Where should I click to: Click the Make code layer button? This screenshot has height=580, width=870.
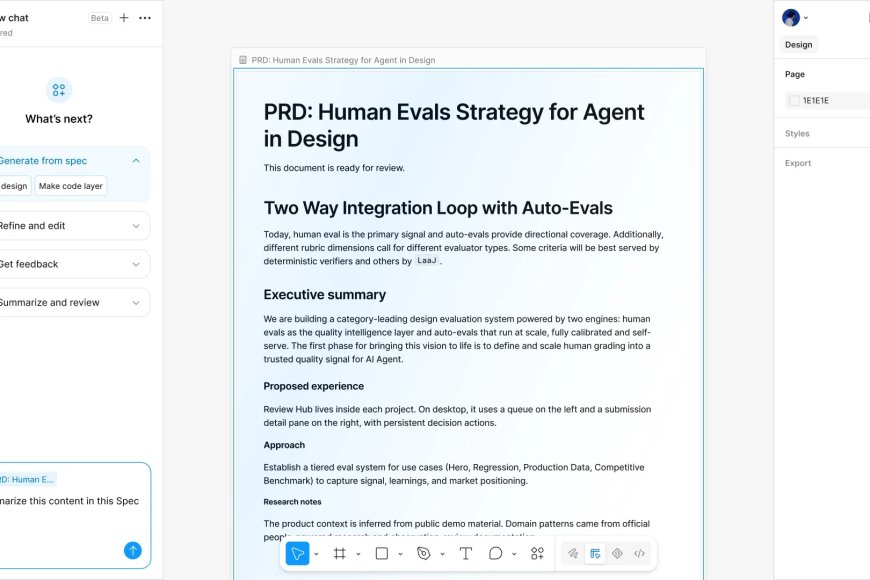click(70, 186)
